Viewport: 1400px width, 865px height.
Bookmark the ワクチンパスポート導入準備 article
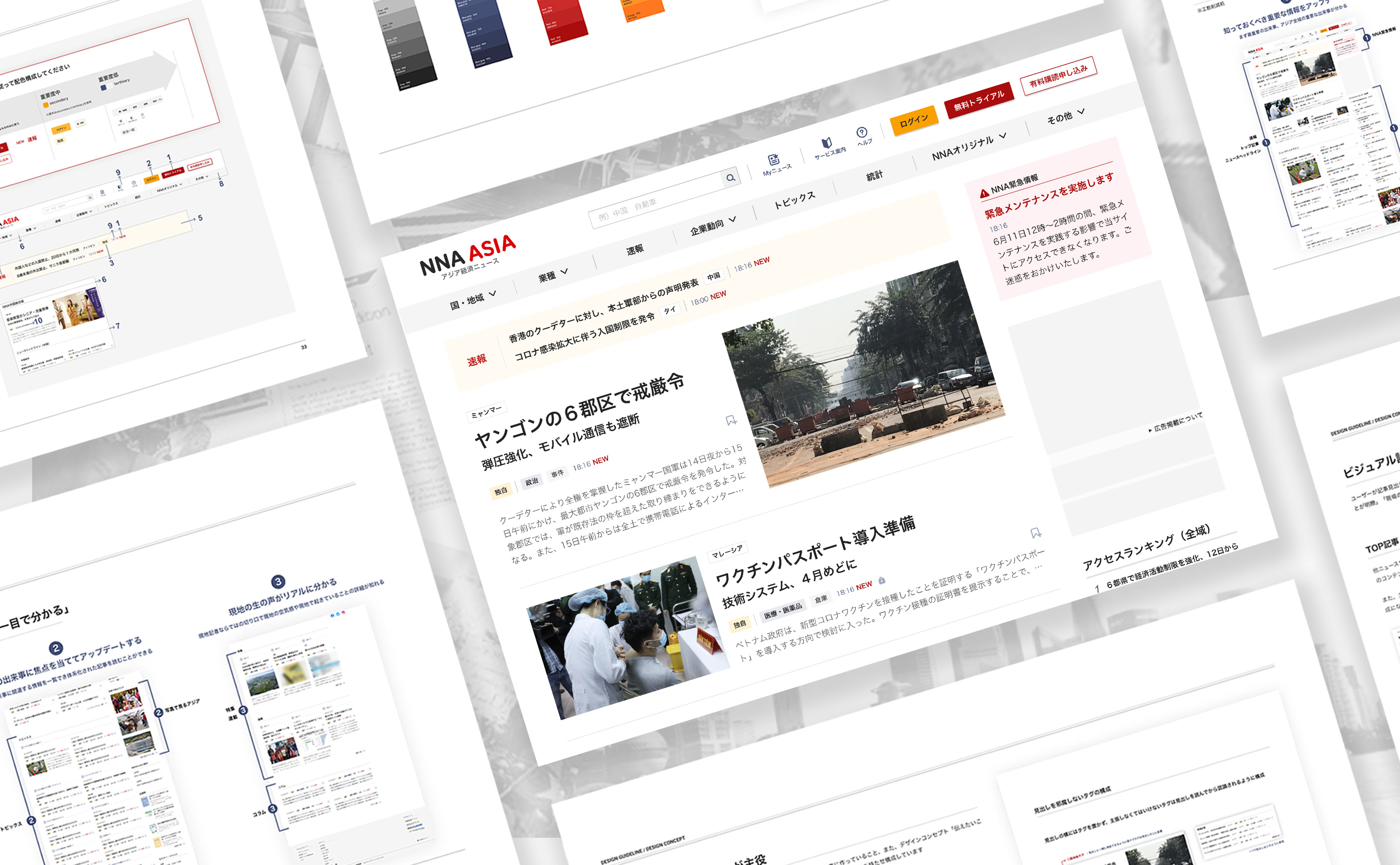tap(1035, 533)
